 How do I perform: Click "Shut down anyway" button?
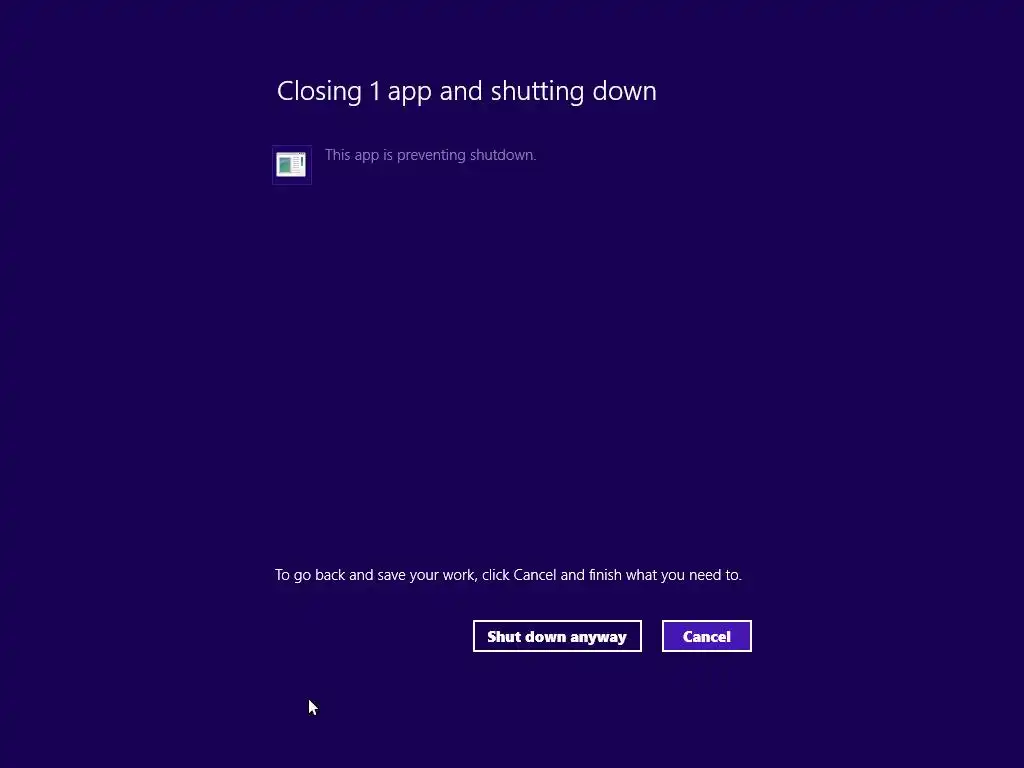click(557, 636)
